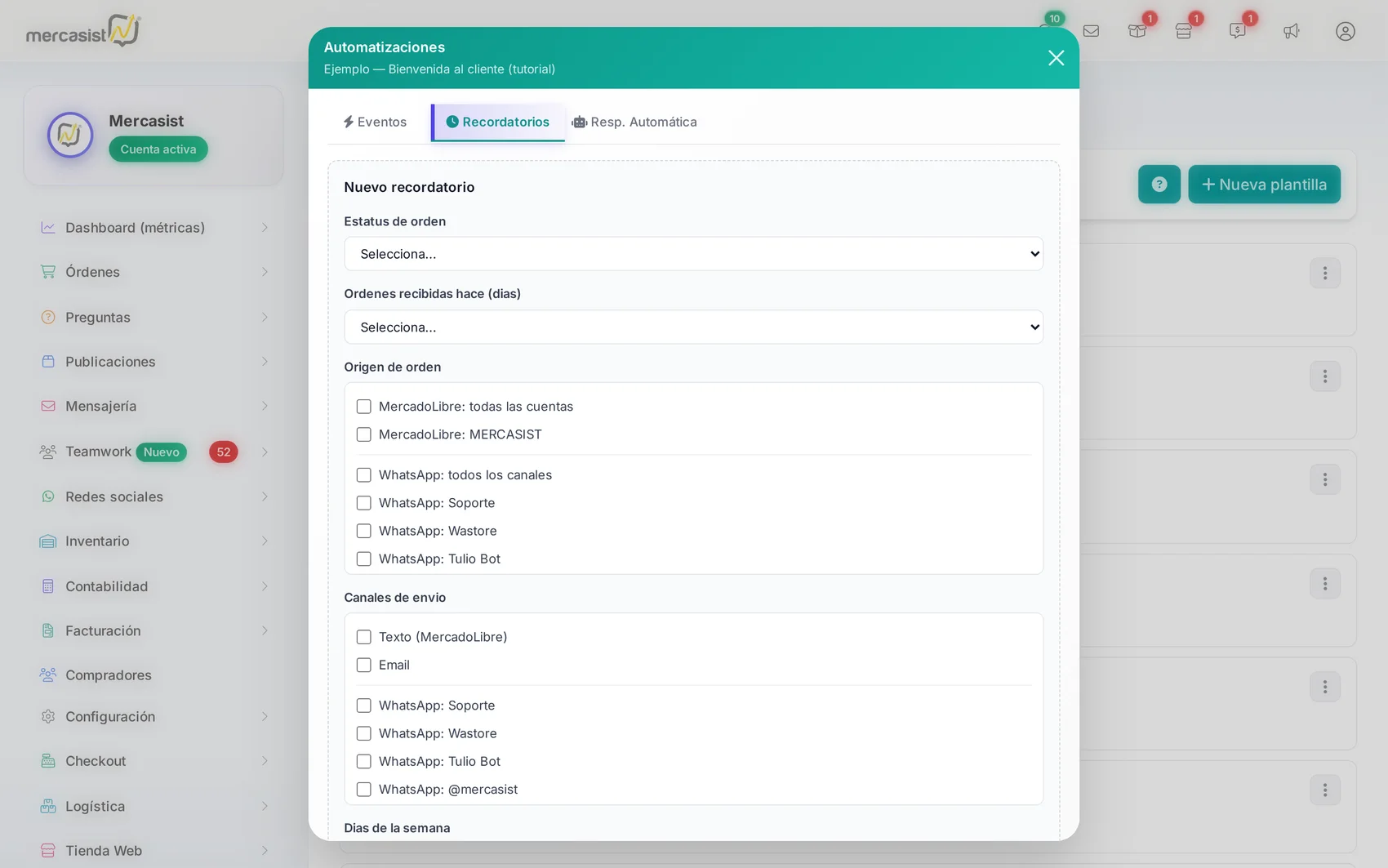The width and height of the screenshot is (1388, 868).
Task: Check WhatsApp: Soporte under Origen de orden
Action: (x=364, y=503)
